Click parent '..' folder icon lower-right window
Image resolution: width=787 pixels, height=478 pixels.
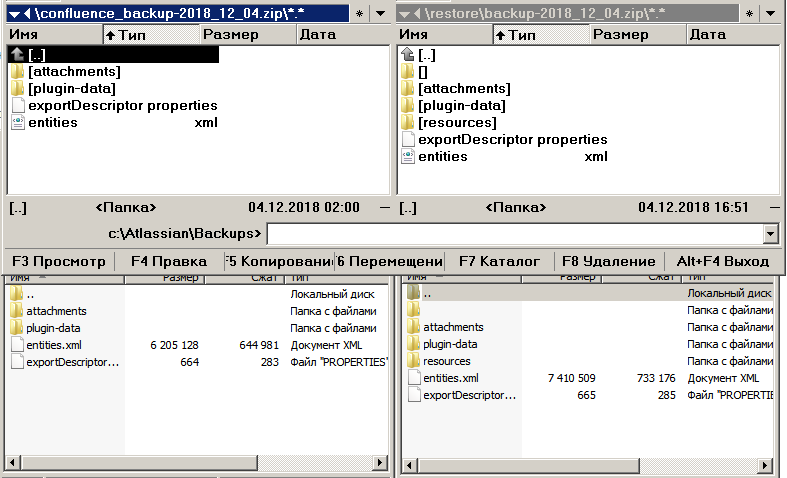414,293
